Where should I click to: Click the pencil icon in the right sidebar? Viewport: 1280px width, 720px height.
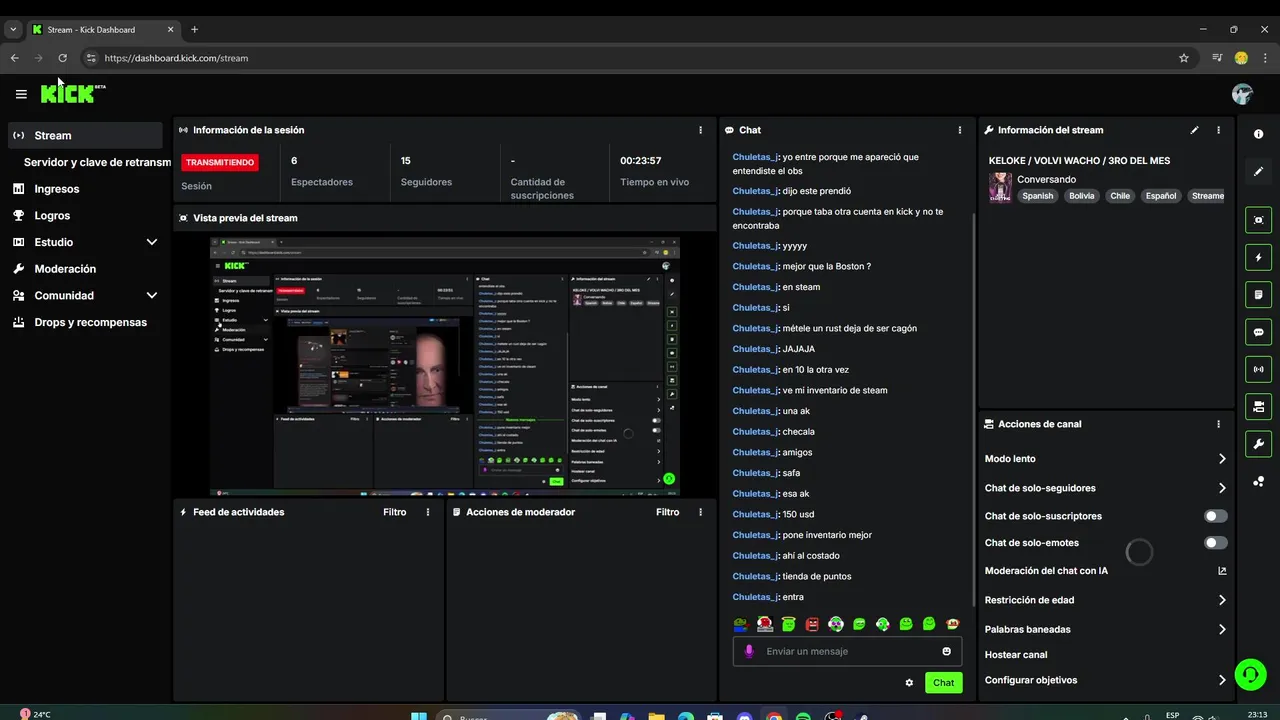[x=1258, y=171]
